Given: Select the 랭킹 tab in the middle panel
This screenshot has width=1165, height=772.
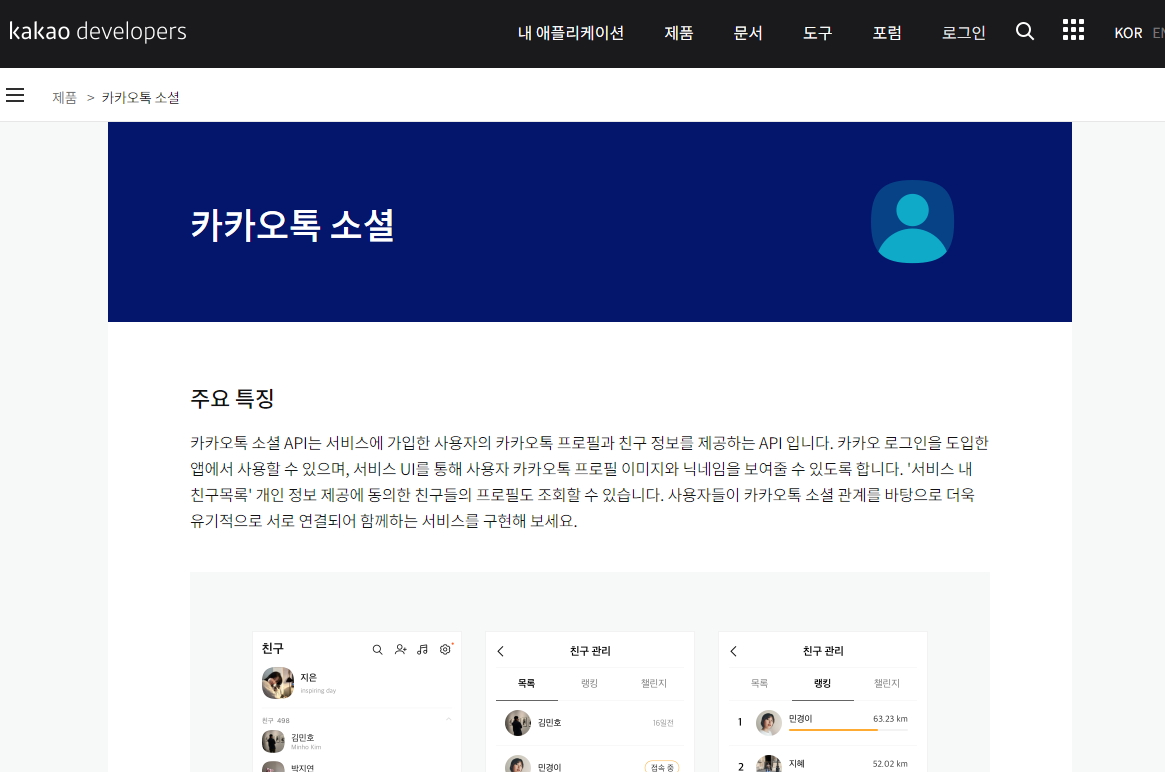Looking at the screenshot, I should [589, 684].
